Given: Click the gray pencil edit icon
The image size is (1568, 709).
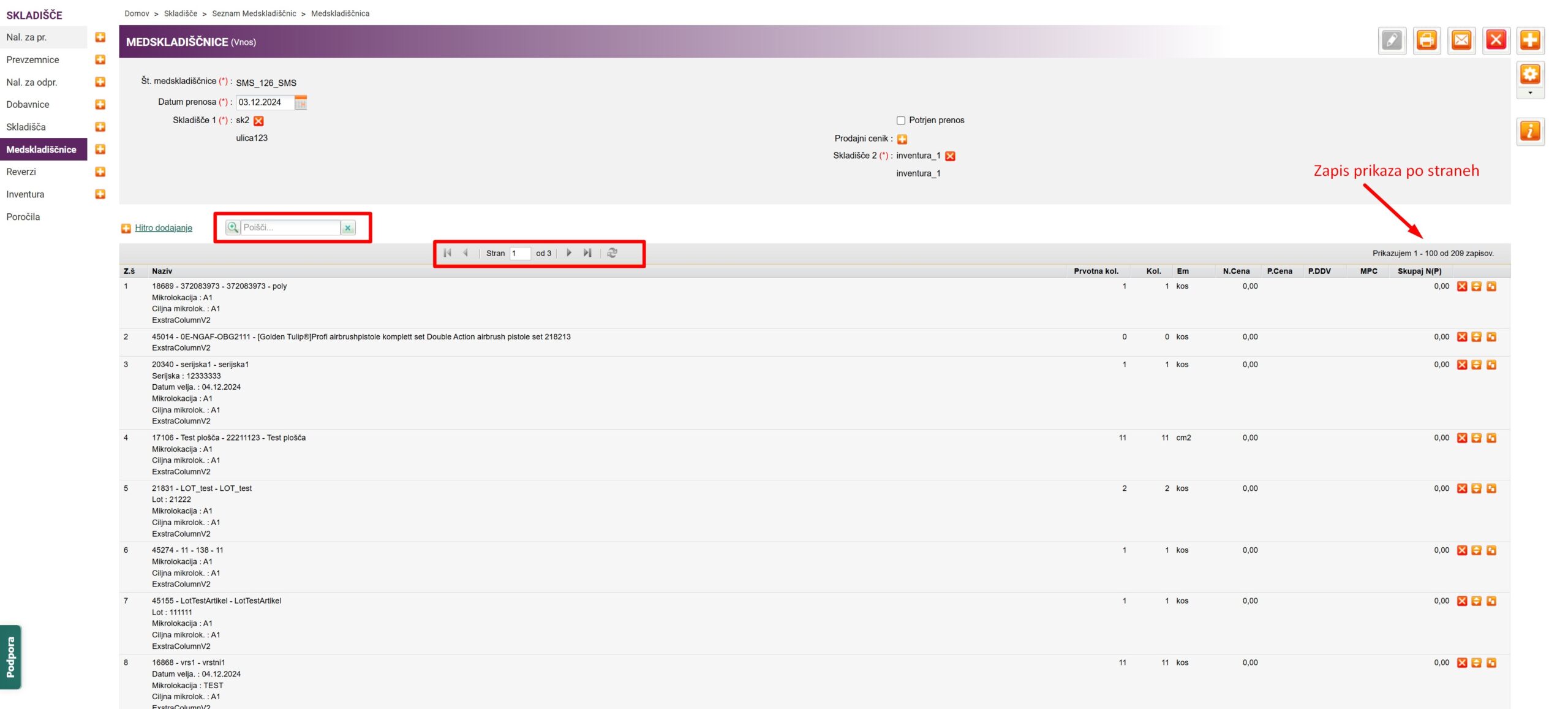Looking at the screenshot, I should (x=1392, y=40).
